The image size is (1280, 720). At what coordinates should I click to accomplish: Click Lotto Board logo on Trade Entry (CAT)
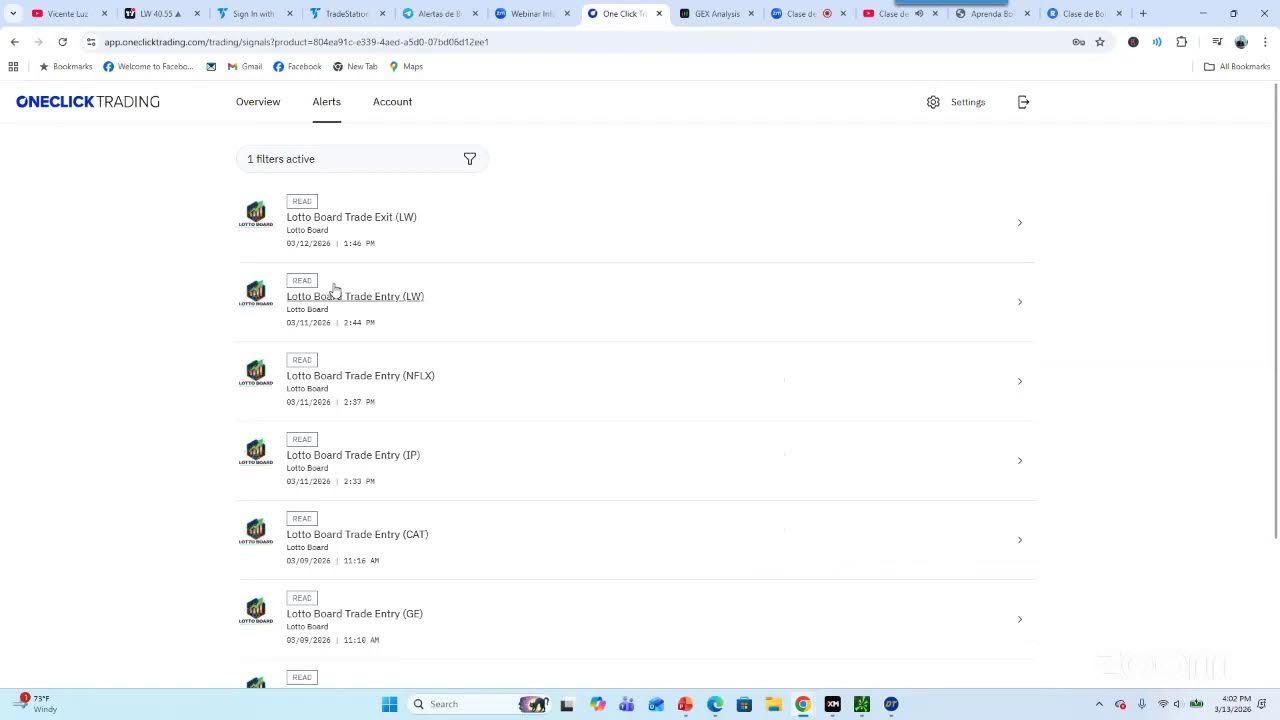(x=256, y=532)
